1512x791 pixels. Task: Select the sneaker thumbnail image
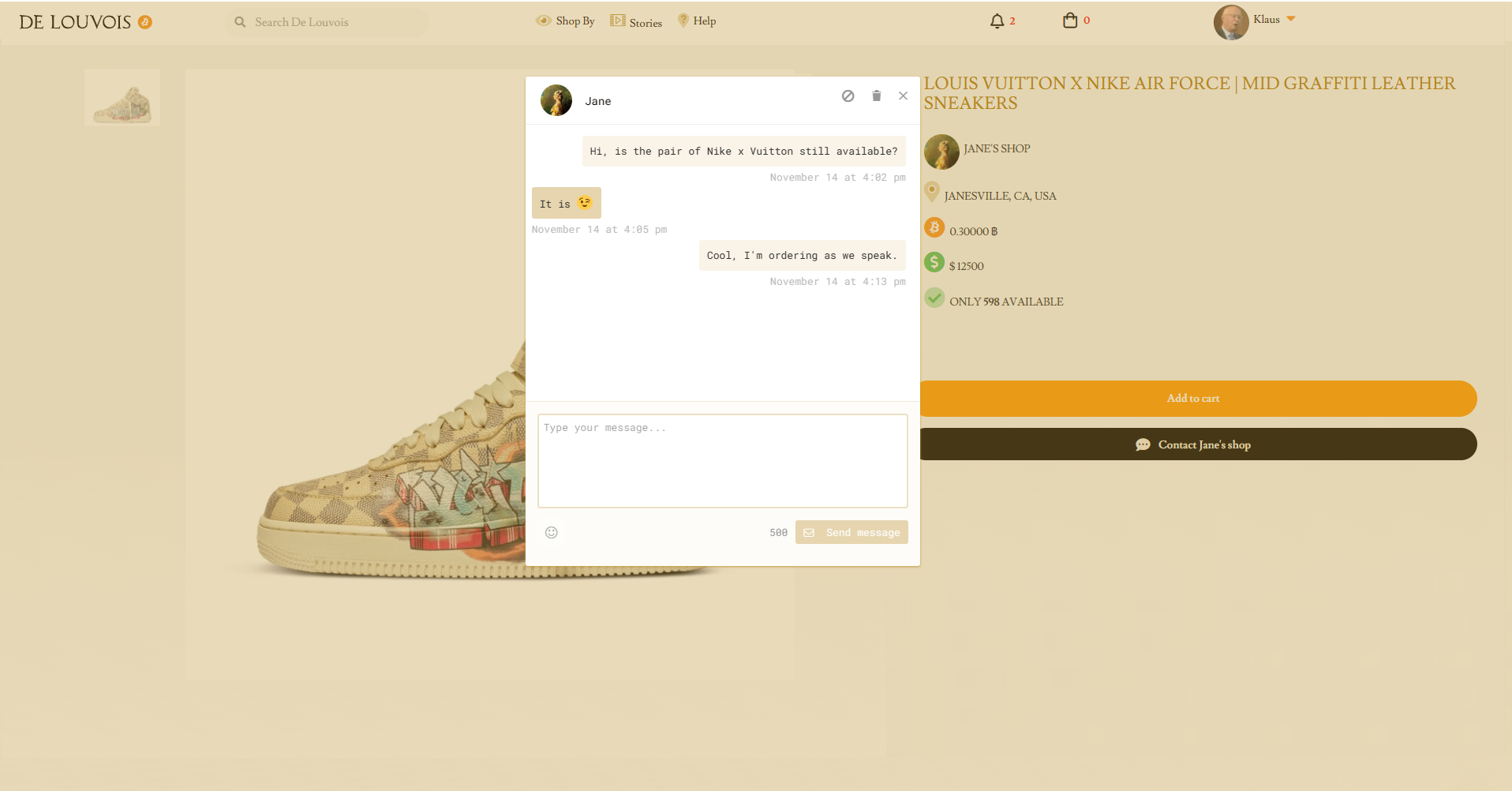pos(122,98)
